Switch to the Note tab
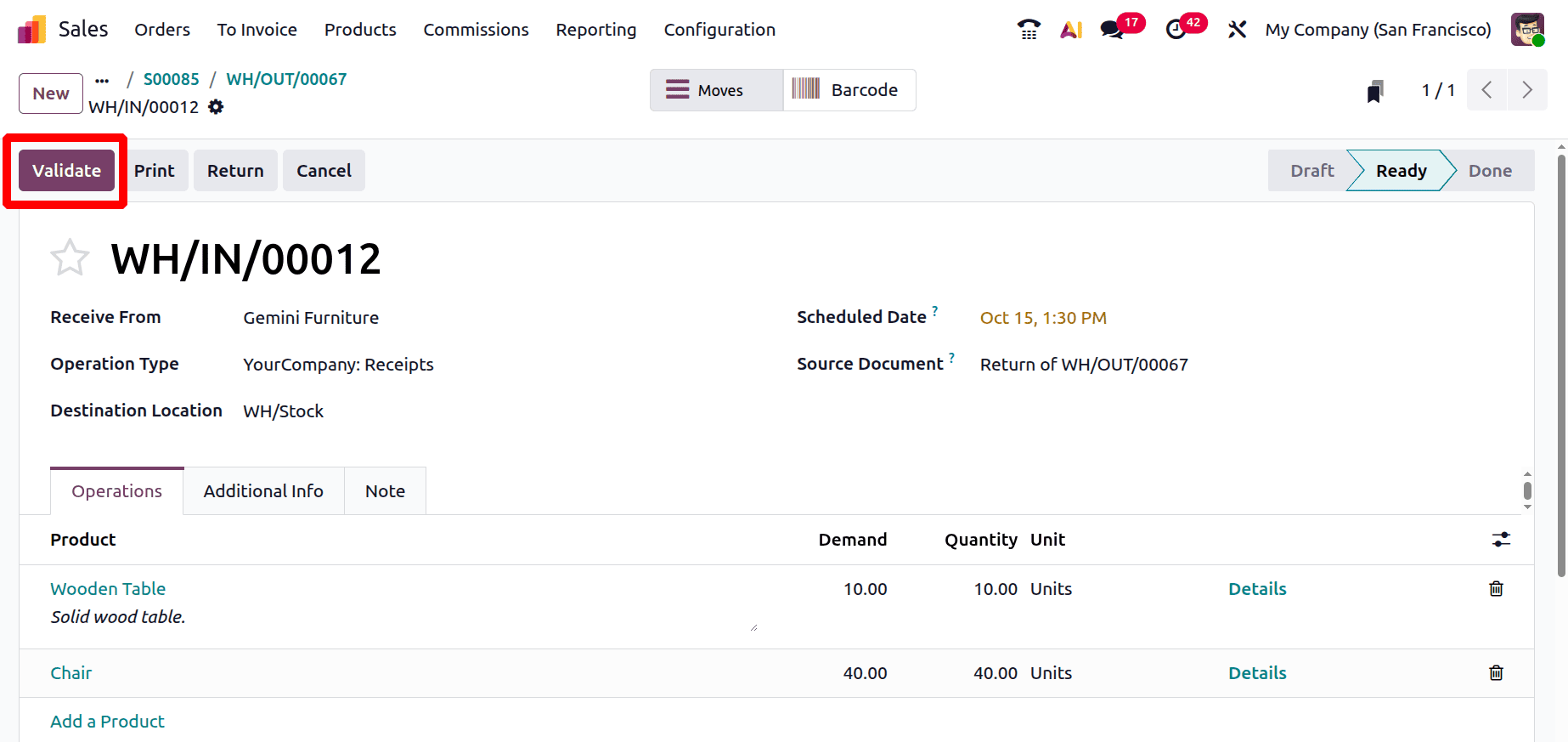The height and width of the screenshot is (742, 1568). pyautogui.click(x=385, y=491)
